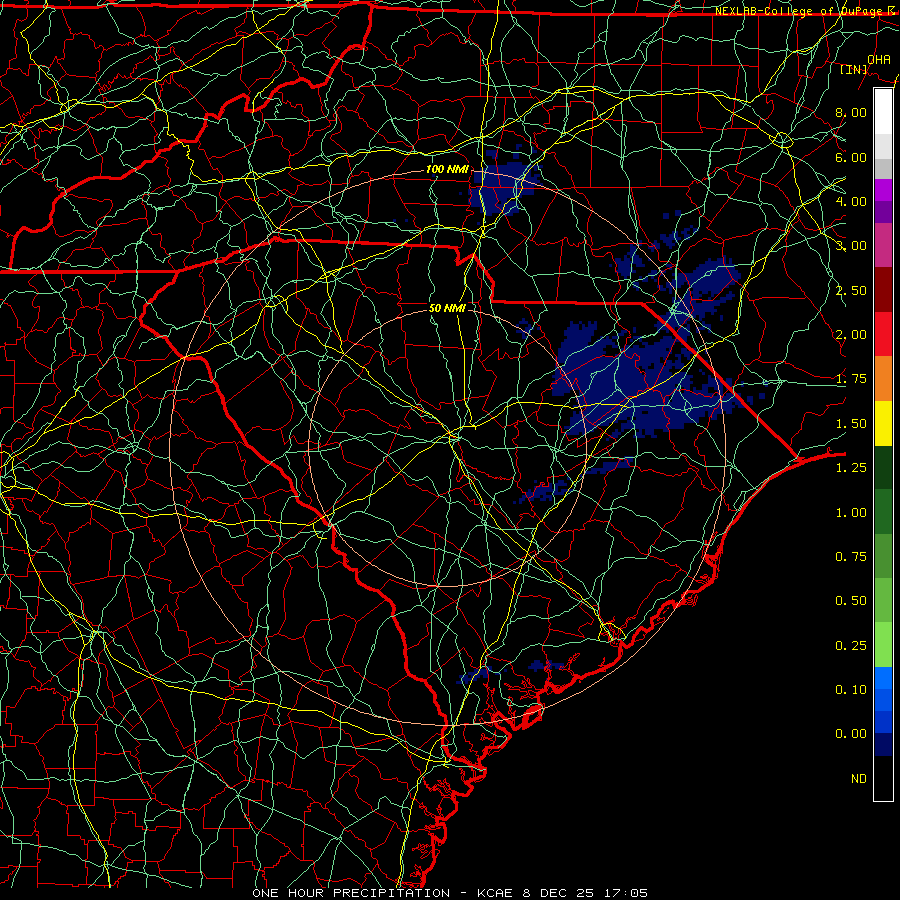900x900 pixels.
Task: Click the '2.00' legend value
Action: tap(851, 335)
